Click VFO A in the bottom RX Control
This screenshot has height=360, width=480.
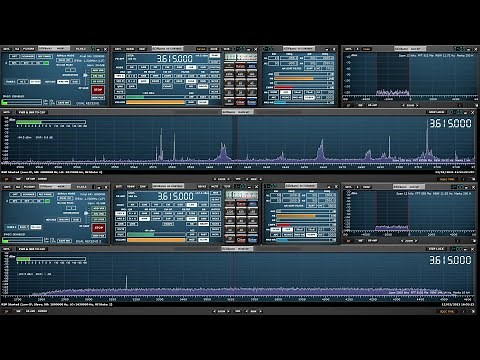click(x=120, y=213)
